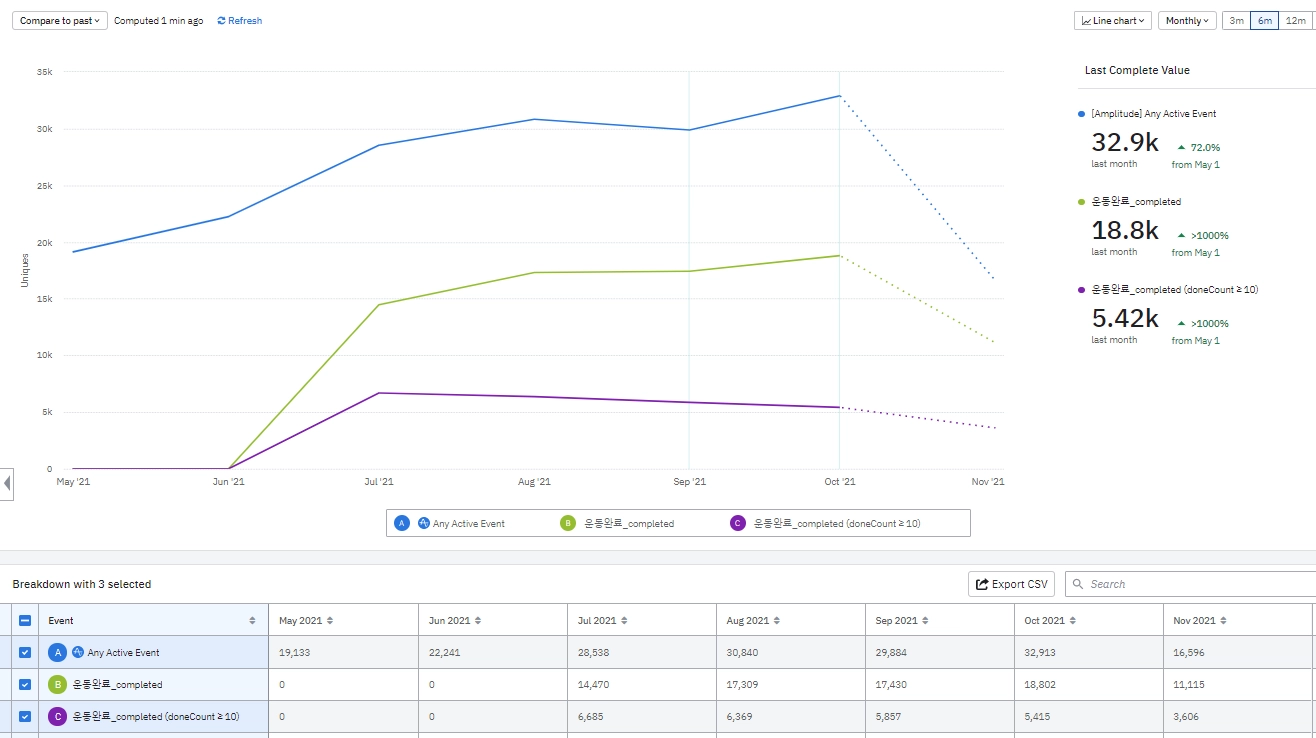
Task: Click the green B legend badge in chart
Action: (568, 523)
